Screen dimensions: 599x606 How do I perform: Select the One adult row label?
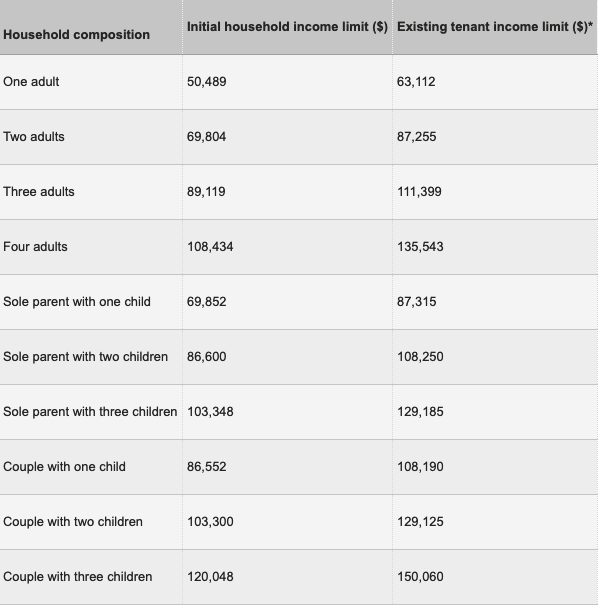click(x=31, y=82)
